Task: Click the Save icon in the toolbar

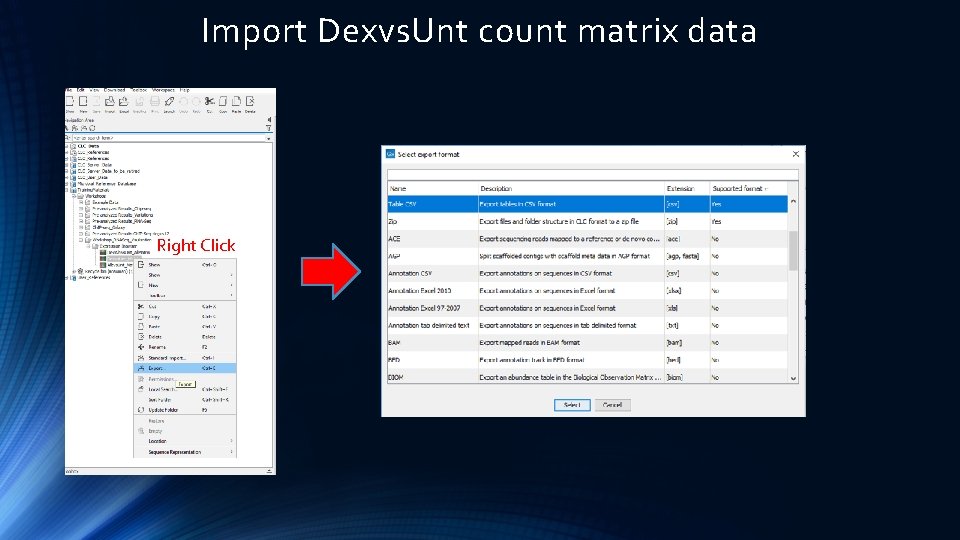Action: [x=96, y=101]
